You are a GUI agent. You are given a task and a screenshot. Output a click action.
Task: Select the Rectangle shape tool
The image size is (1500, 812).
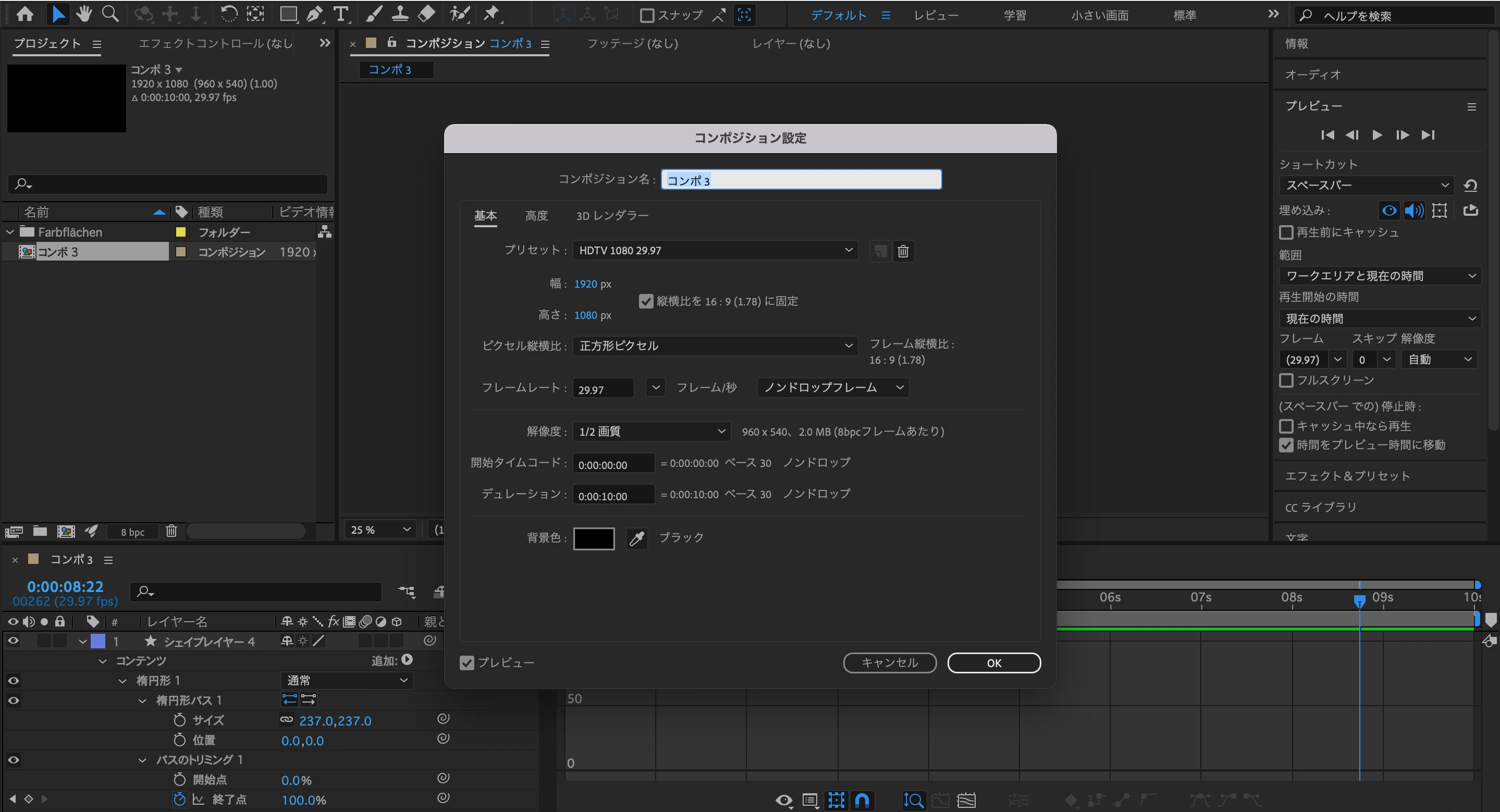coord(288,14)
